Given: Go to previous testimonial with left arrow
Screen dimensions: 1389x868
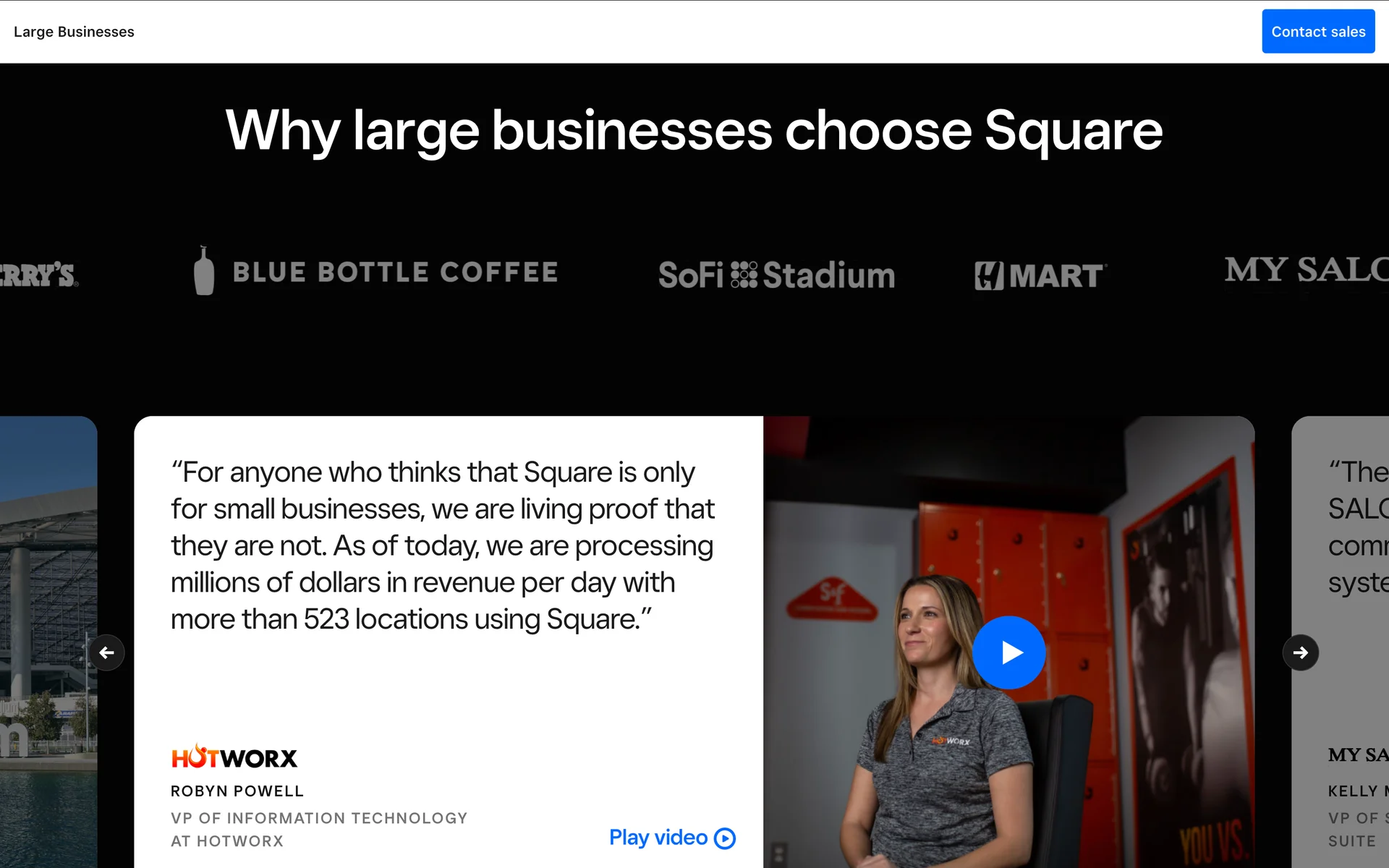Looking at the screenshot, I should point(107,652).
